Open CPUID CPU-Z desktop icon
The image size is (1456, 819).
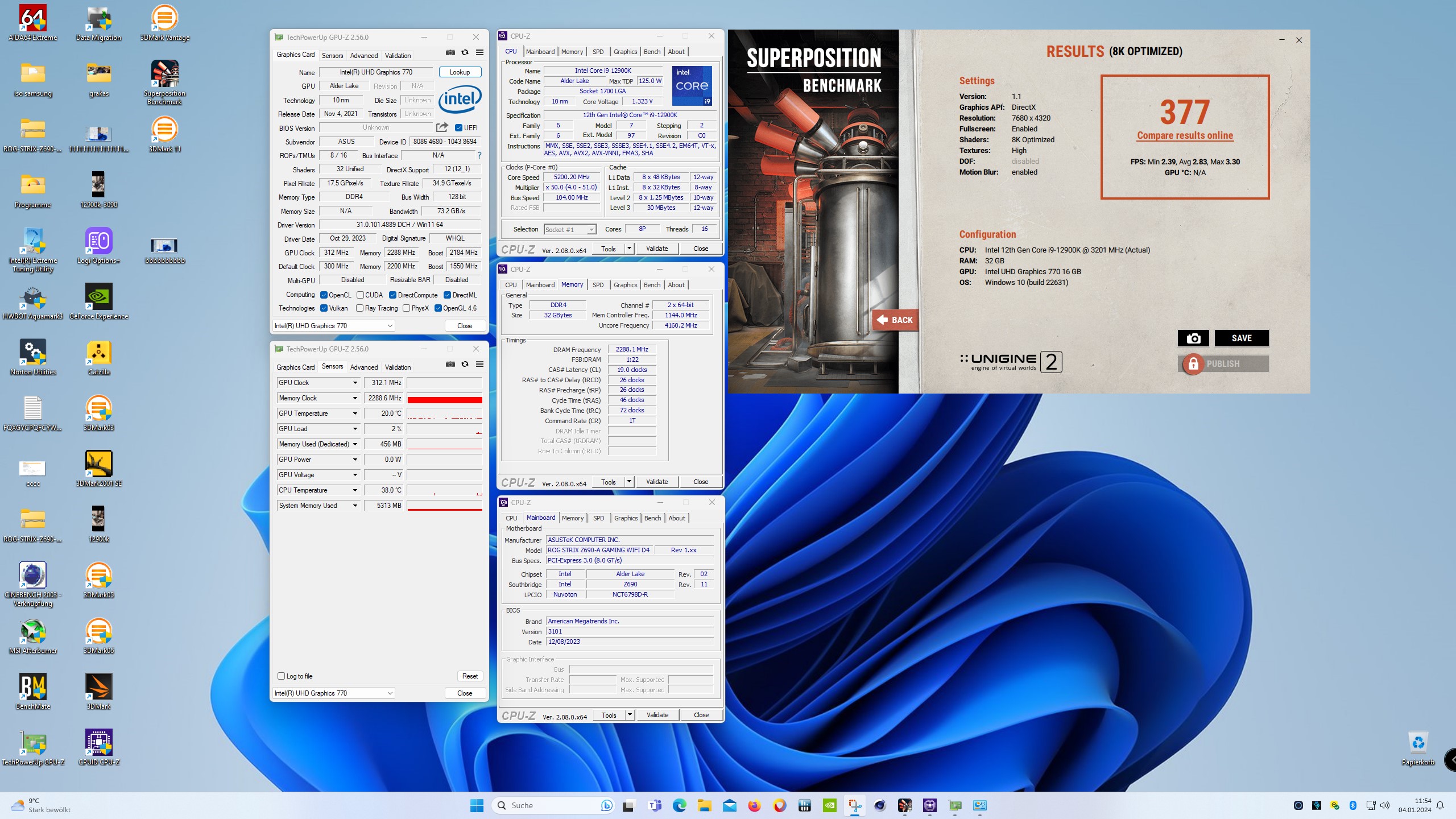pos(99,748)
